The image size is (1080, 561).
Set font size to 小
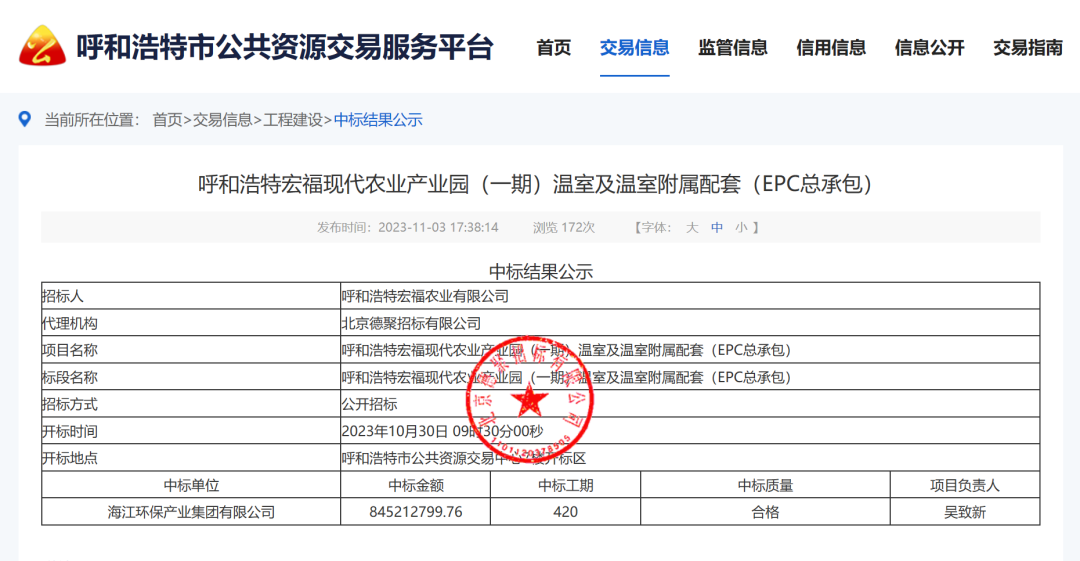[x=741, y=228]
